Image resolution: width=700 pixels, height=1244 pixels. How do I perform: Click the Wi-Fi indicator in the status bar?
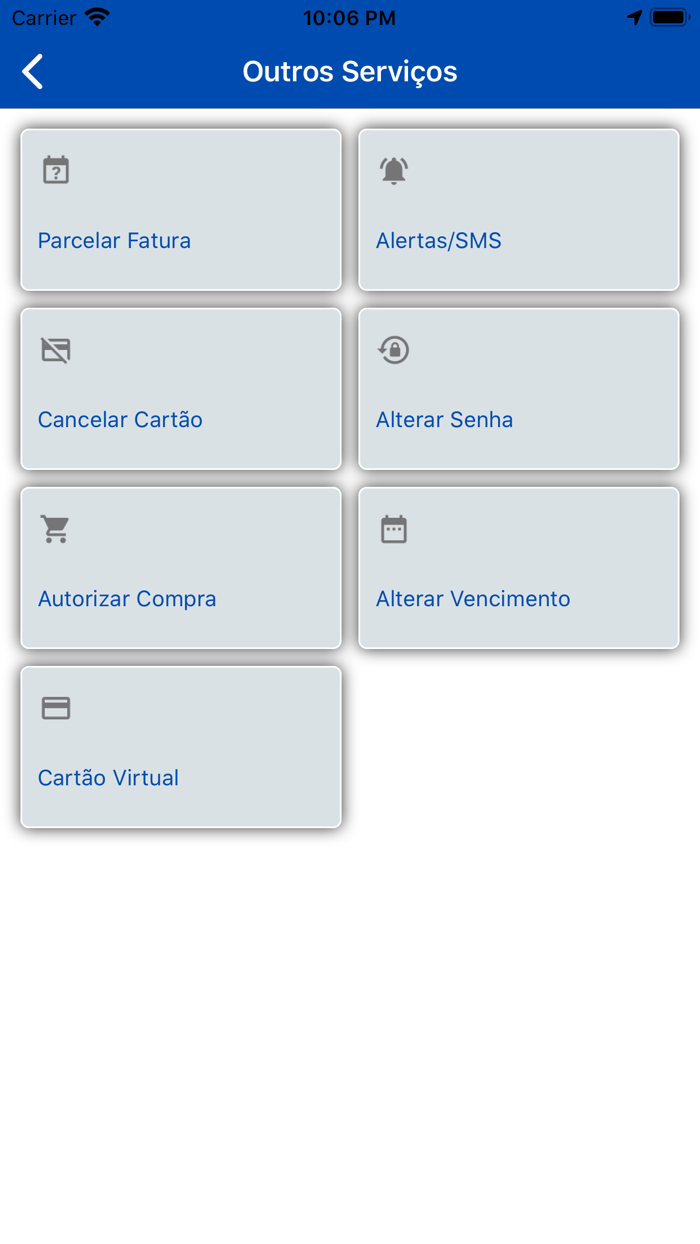[96, 16]
